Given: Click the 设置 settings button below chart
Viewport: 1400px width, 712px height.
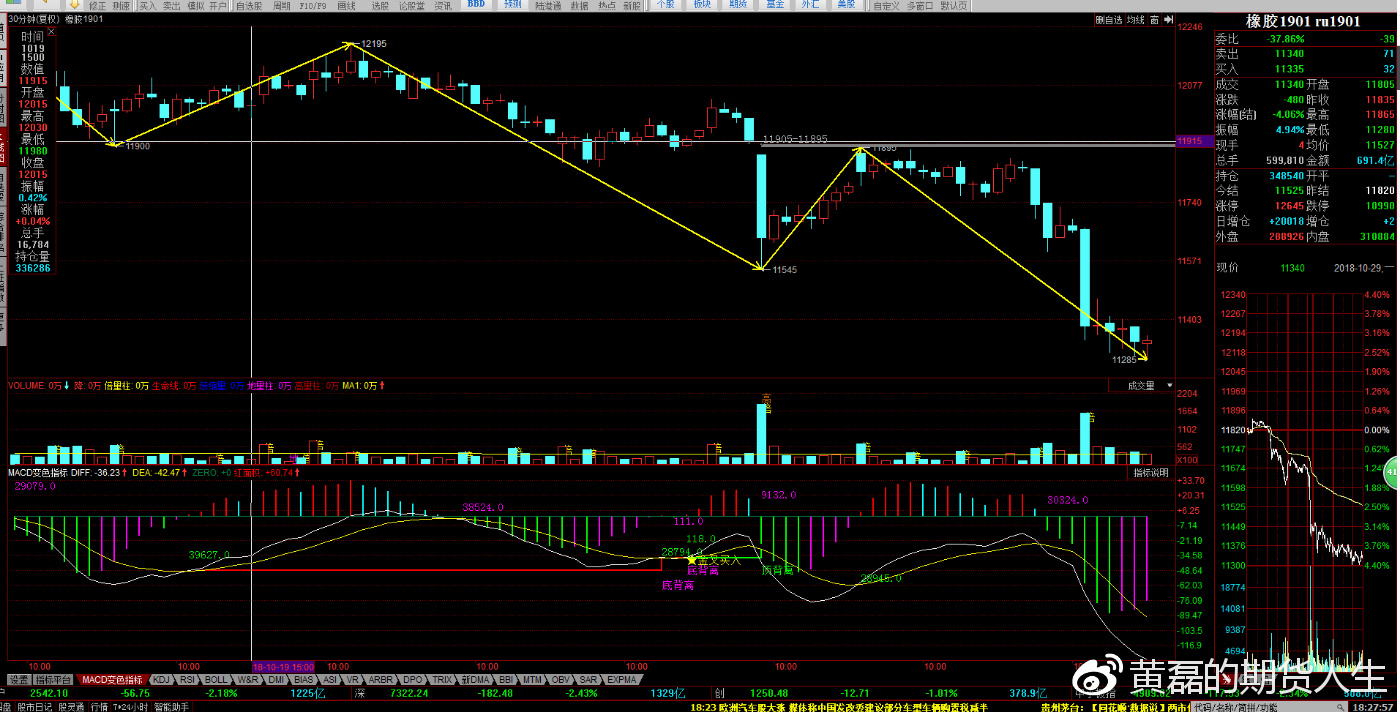Looking at the screenshot, I should click(x=19, y=679).
